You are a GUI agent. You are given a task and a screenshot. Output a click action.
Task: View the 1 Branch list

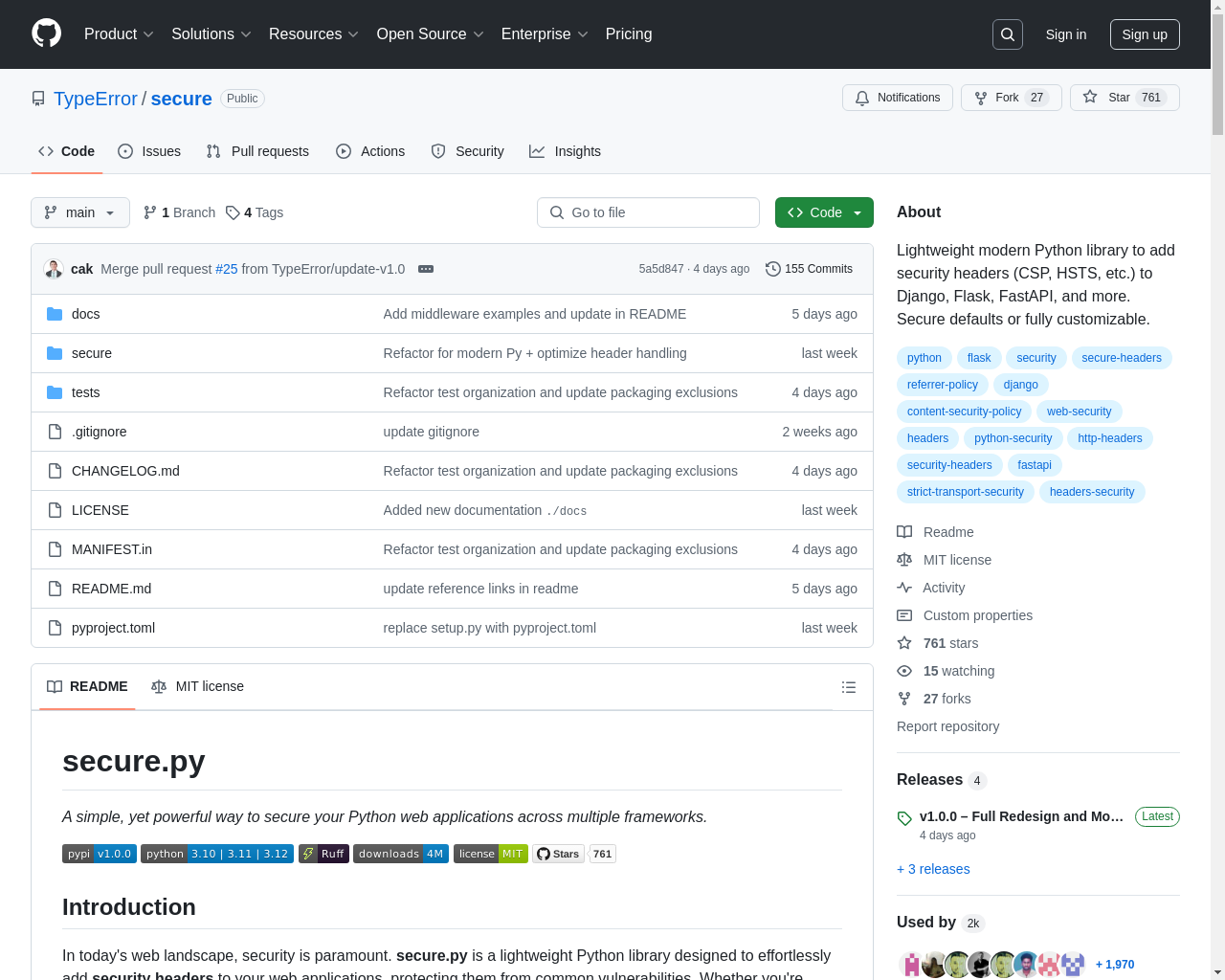(179, 212)
